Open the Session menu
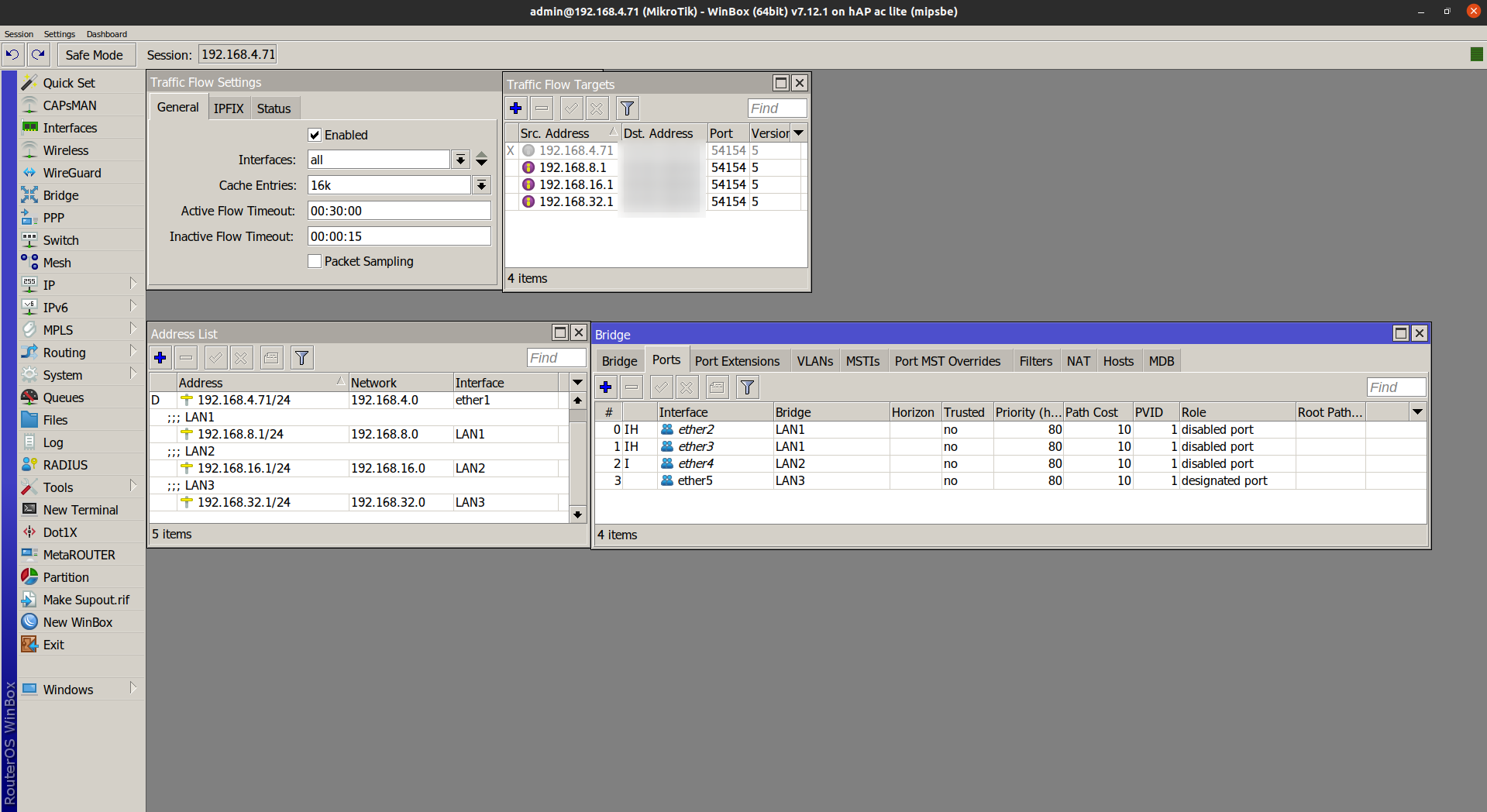The width and height of the screenshot is (1487, 812). (x=19, y=34)
